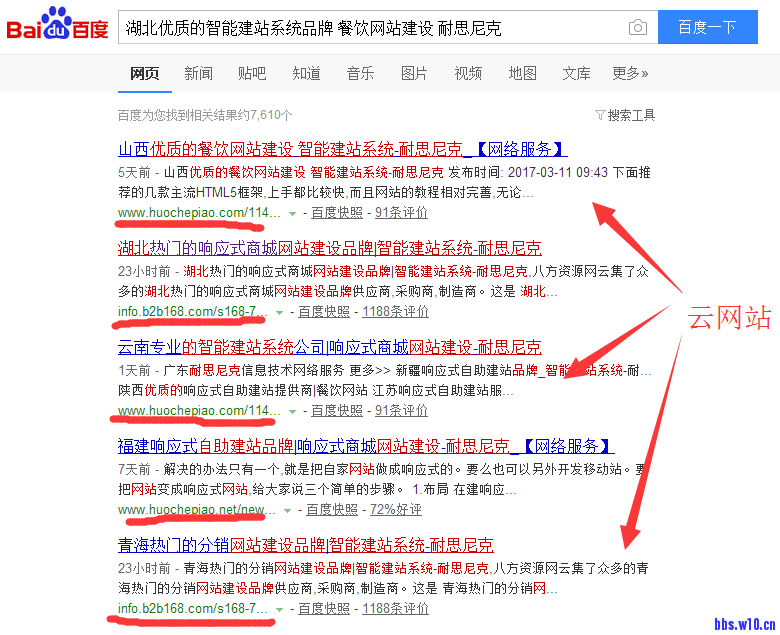This screenshot has width=780, height=635.
Task: Switch to the 视频 tab
Action: coord(468,74)
